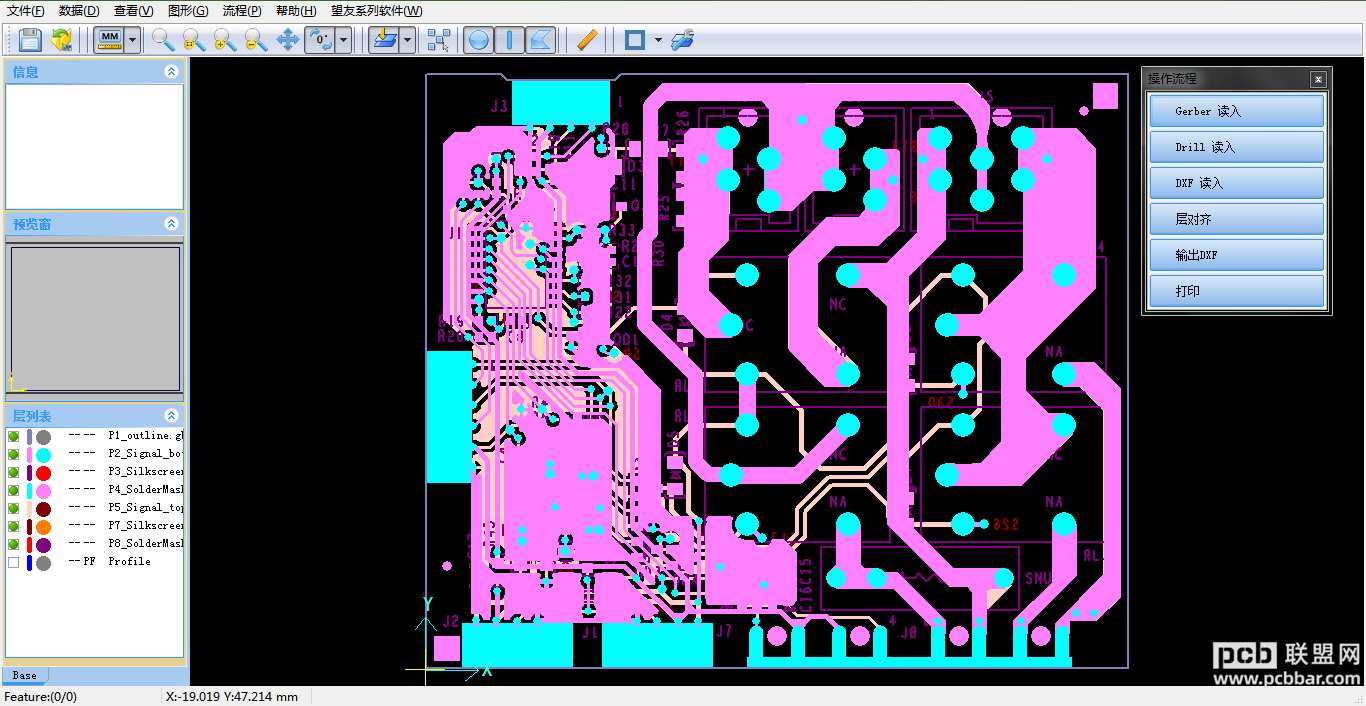Open the 文件(F) menu
Viewport: 1366px width, 706px height.
click(26, 11)
